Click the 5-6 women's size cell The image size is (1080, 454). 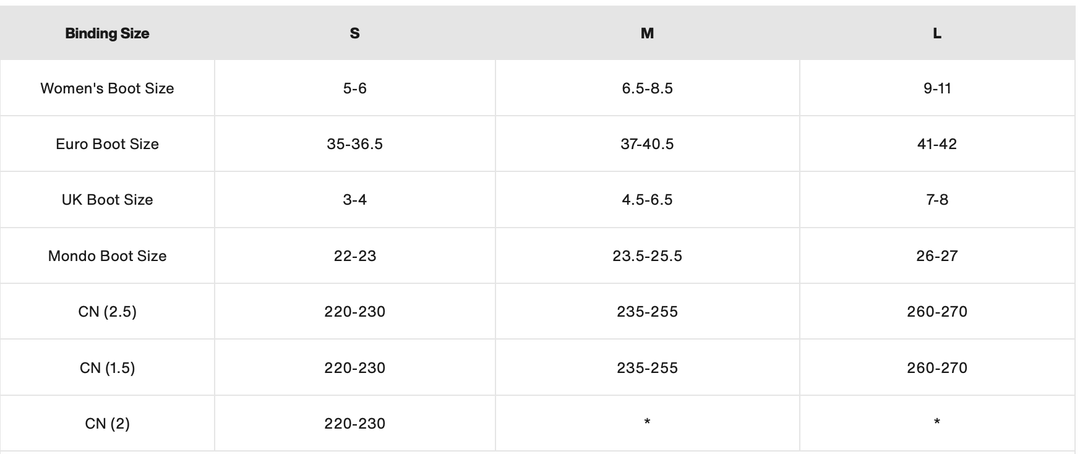click(x=355, y=88)
